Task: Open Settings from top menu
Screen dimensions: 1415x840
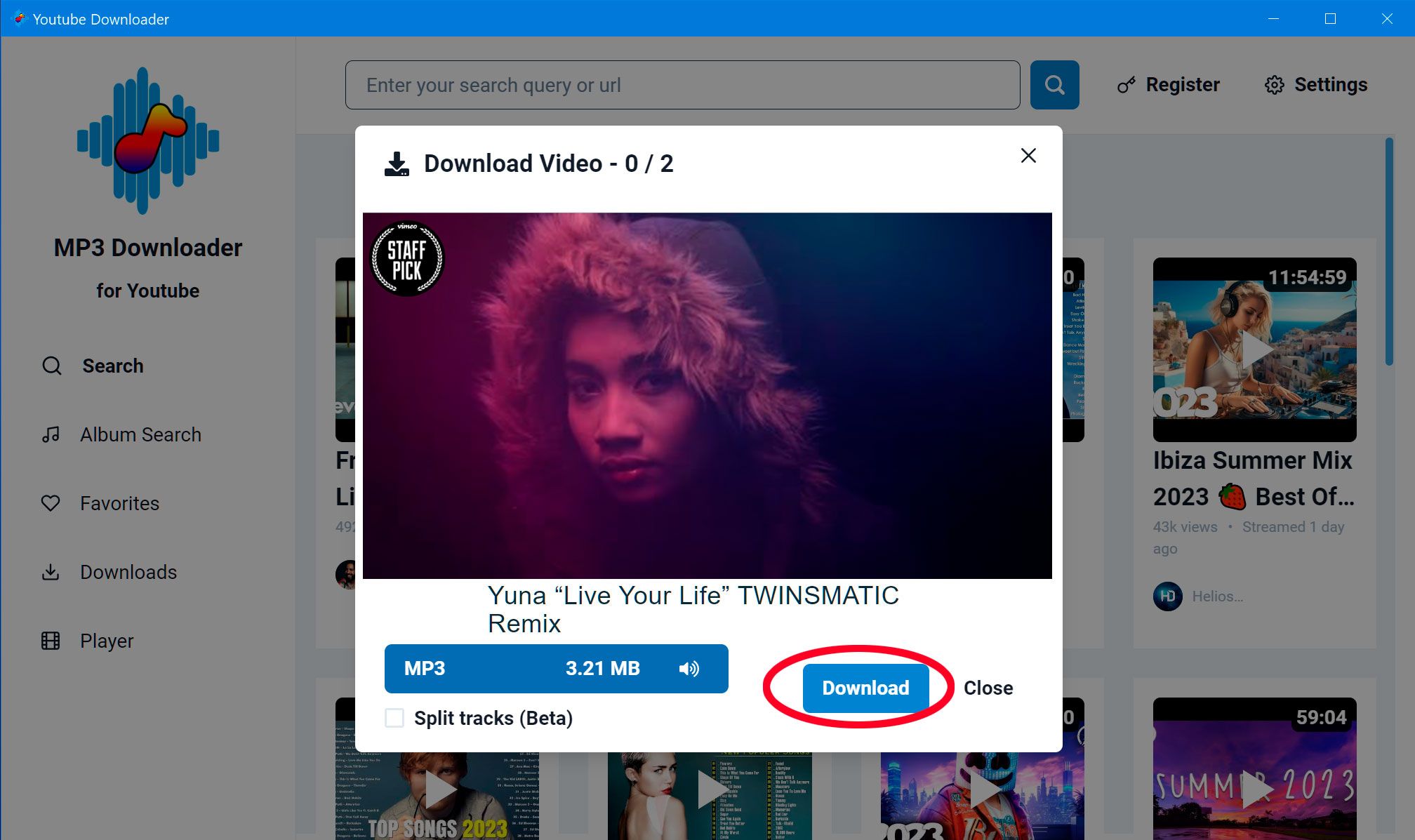Action: click(1315, 84)
